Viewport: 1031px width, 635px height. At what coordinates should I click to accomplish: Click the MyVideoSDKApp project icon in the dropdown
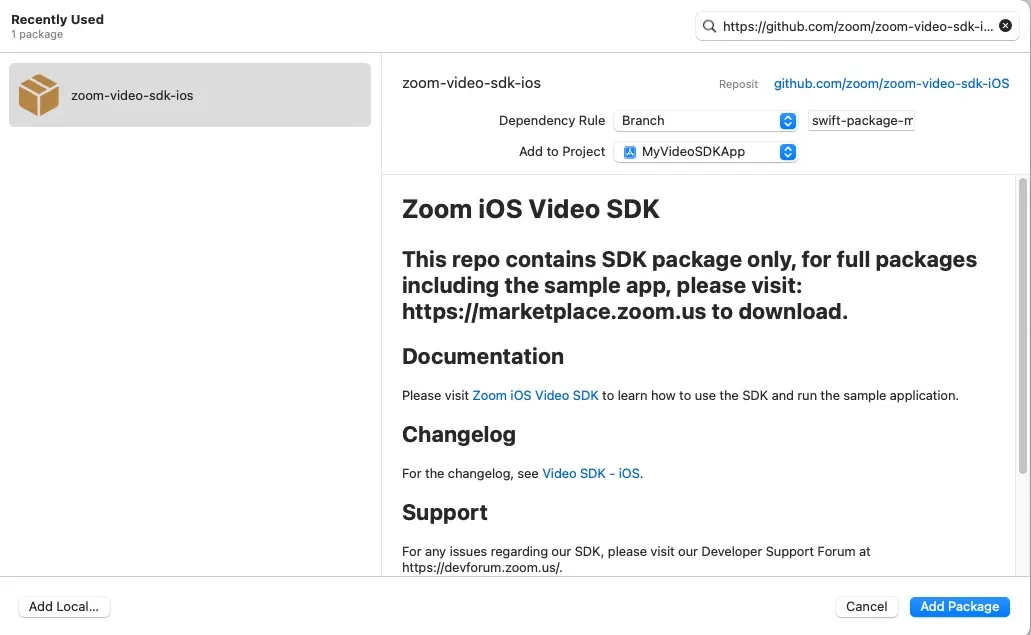pyautogui.click(x=630, y=152)
